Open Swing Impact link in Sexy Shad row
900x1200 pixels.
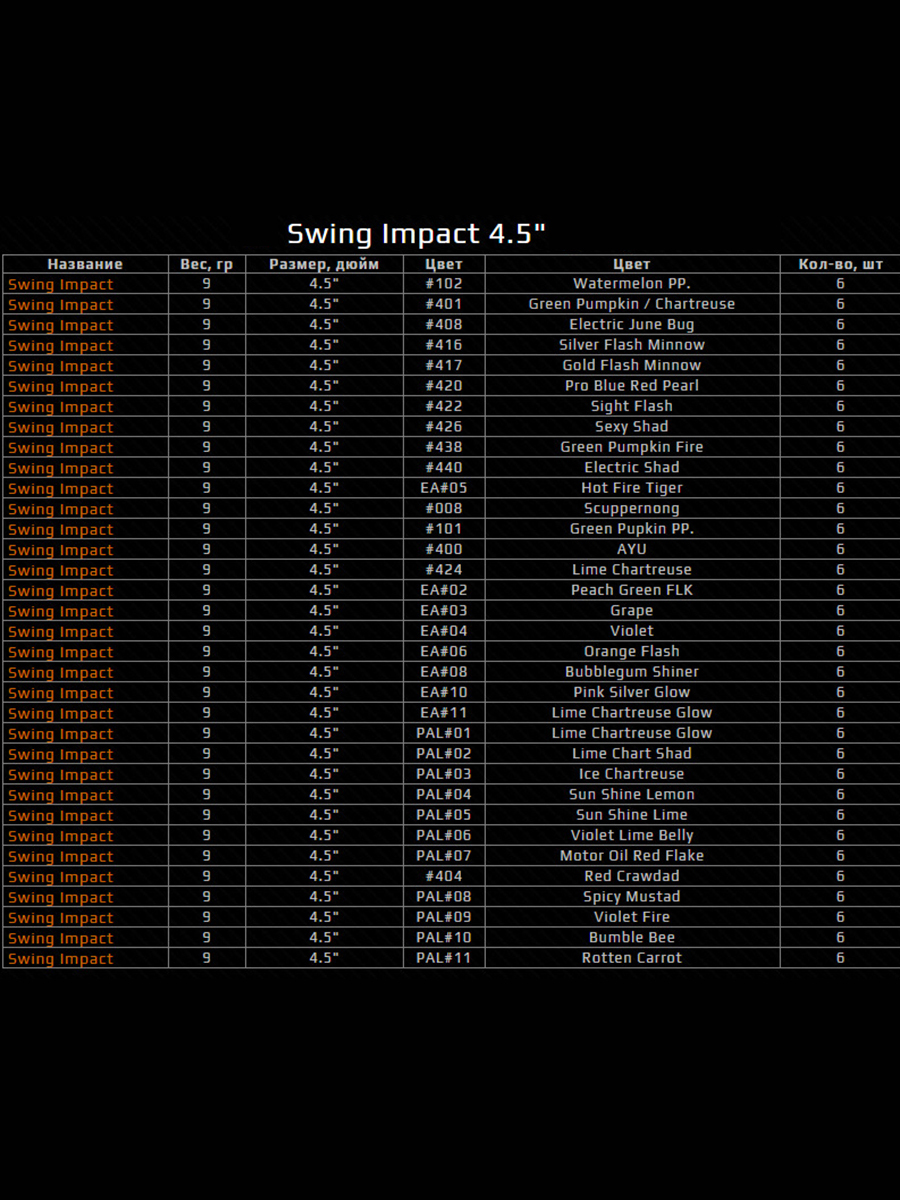[61, 427]
